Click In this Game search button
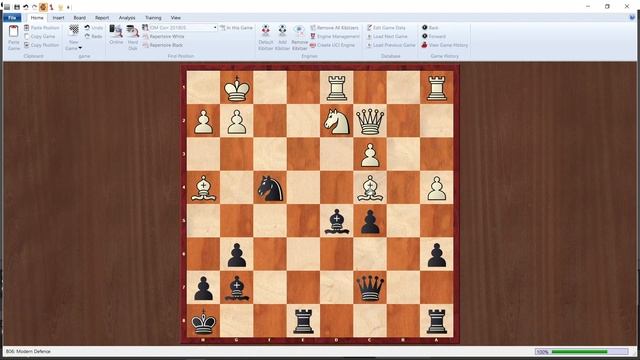The height and width of the screenshot is (360, 640). 236,28
